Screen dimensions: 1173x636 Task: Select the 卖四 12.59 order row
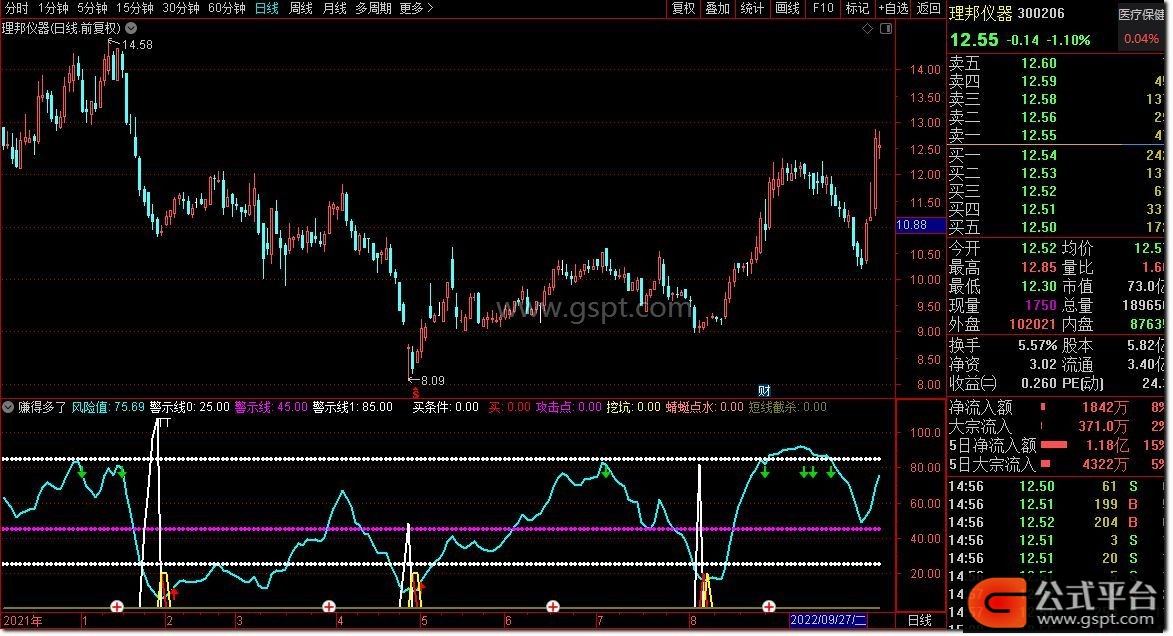(x=1056, y=82)
